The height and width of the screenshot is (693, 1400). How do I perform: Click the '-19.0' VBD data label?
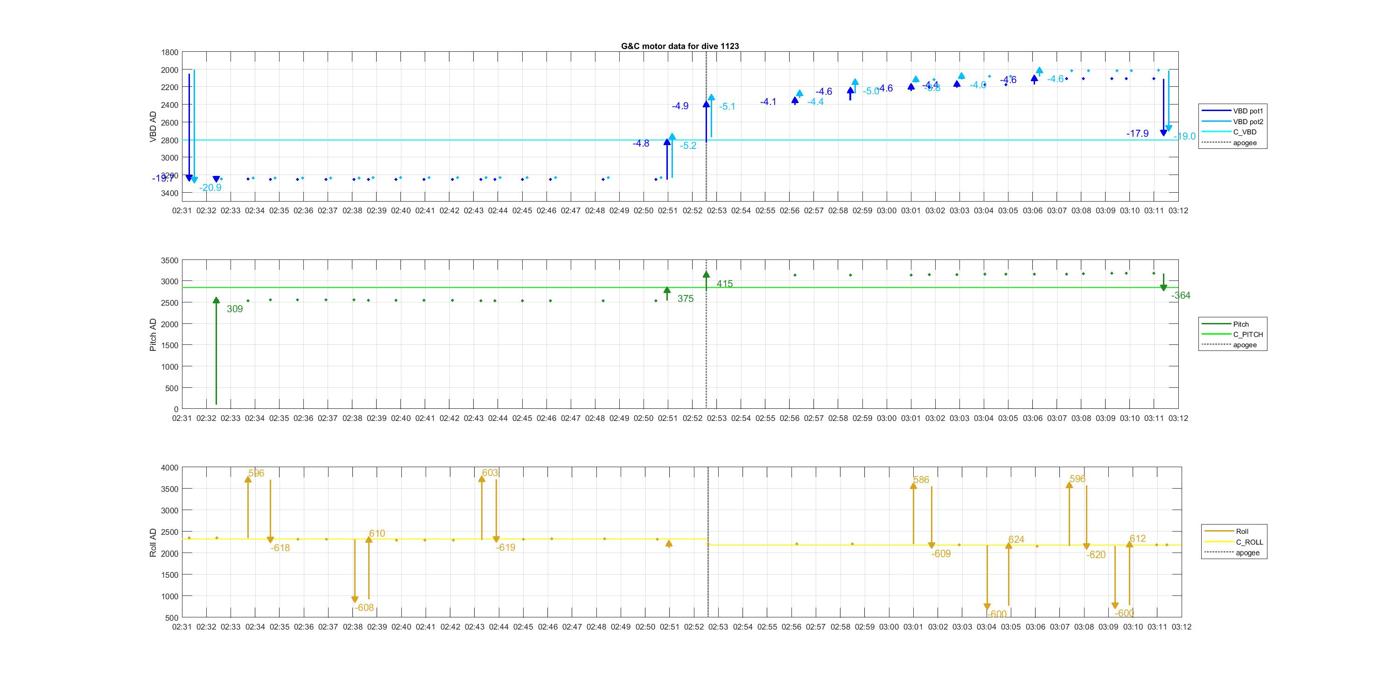point(1185,137)
